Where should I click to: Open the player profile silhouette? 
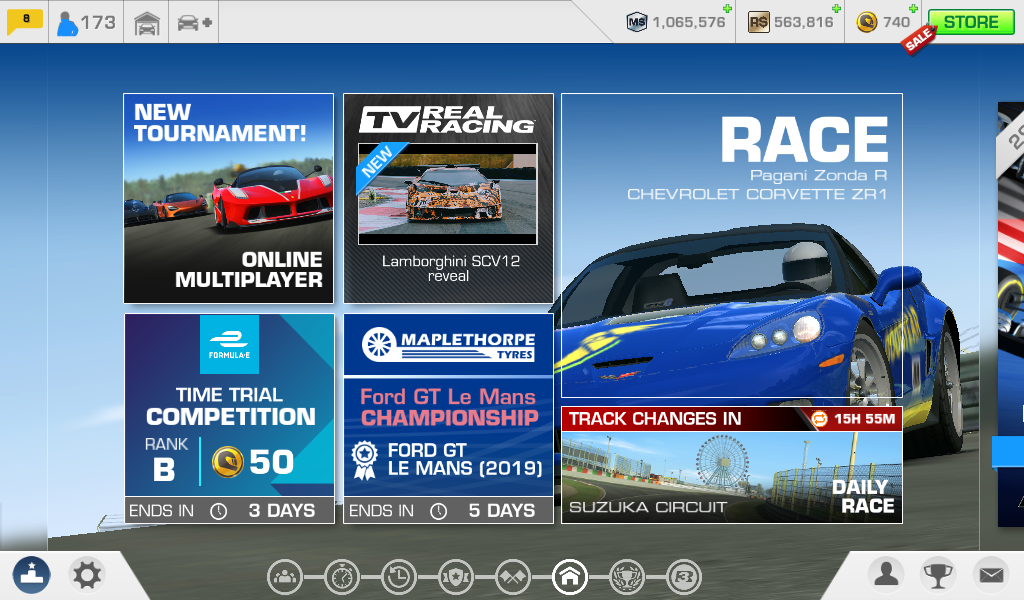[x=886, y=575]
